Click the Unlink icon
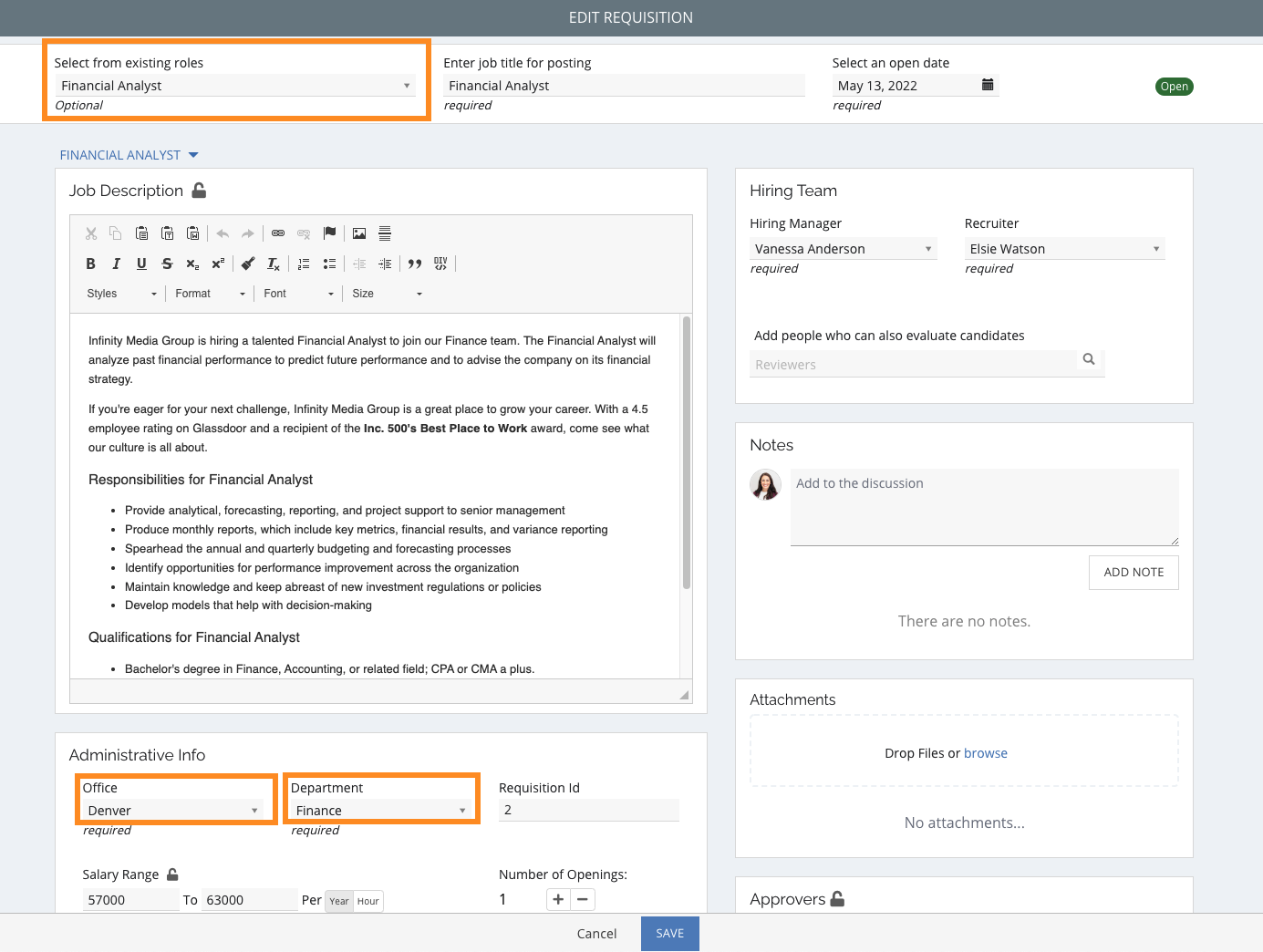 coord(304,233)
